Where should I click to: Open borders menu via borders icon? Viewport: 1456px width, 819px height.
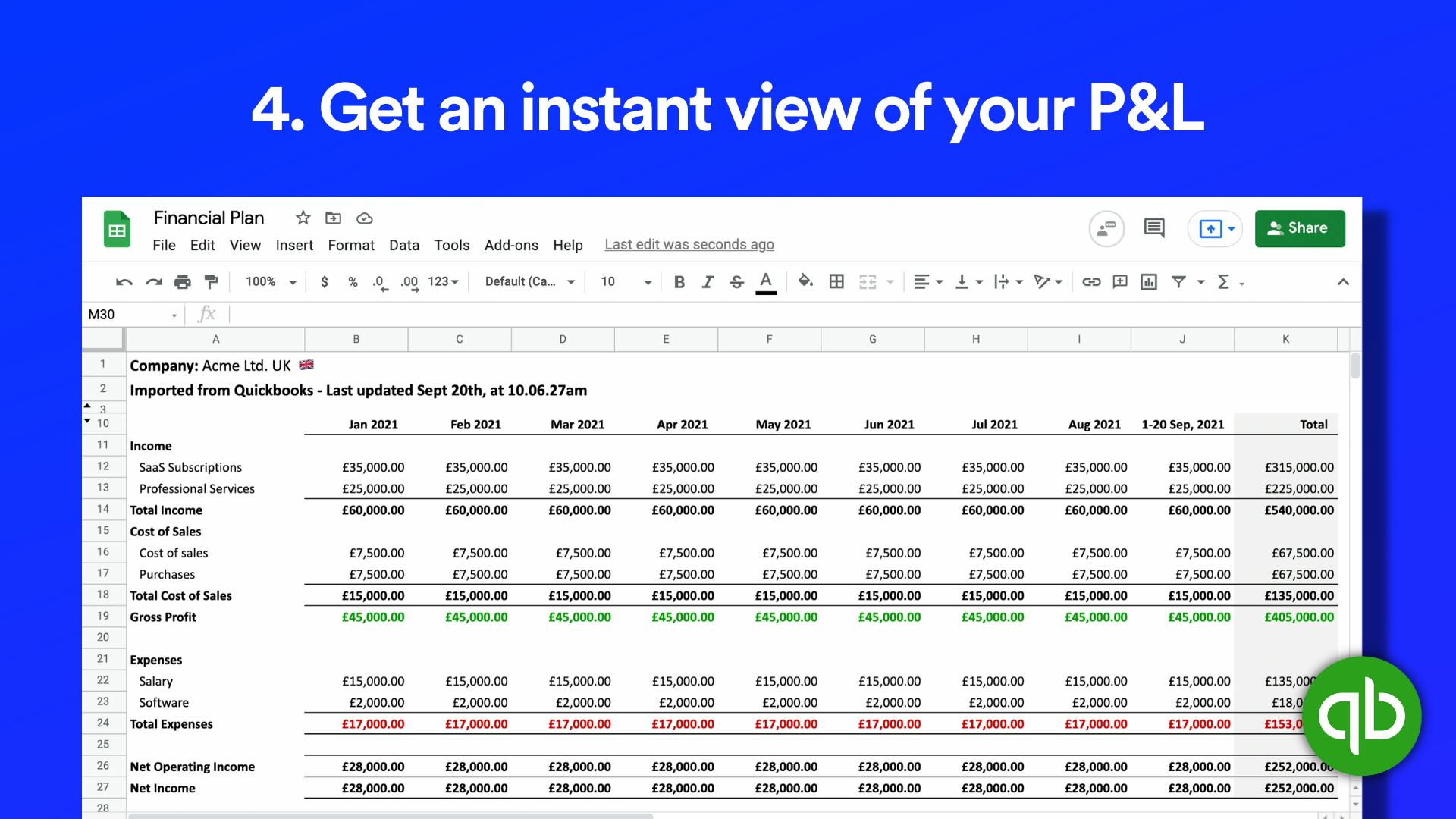836,281
